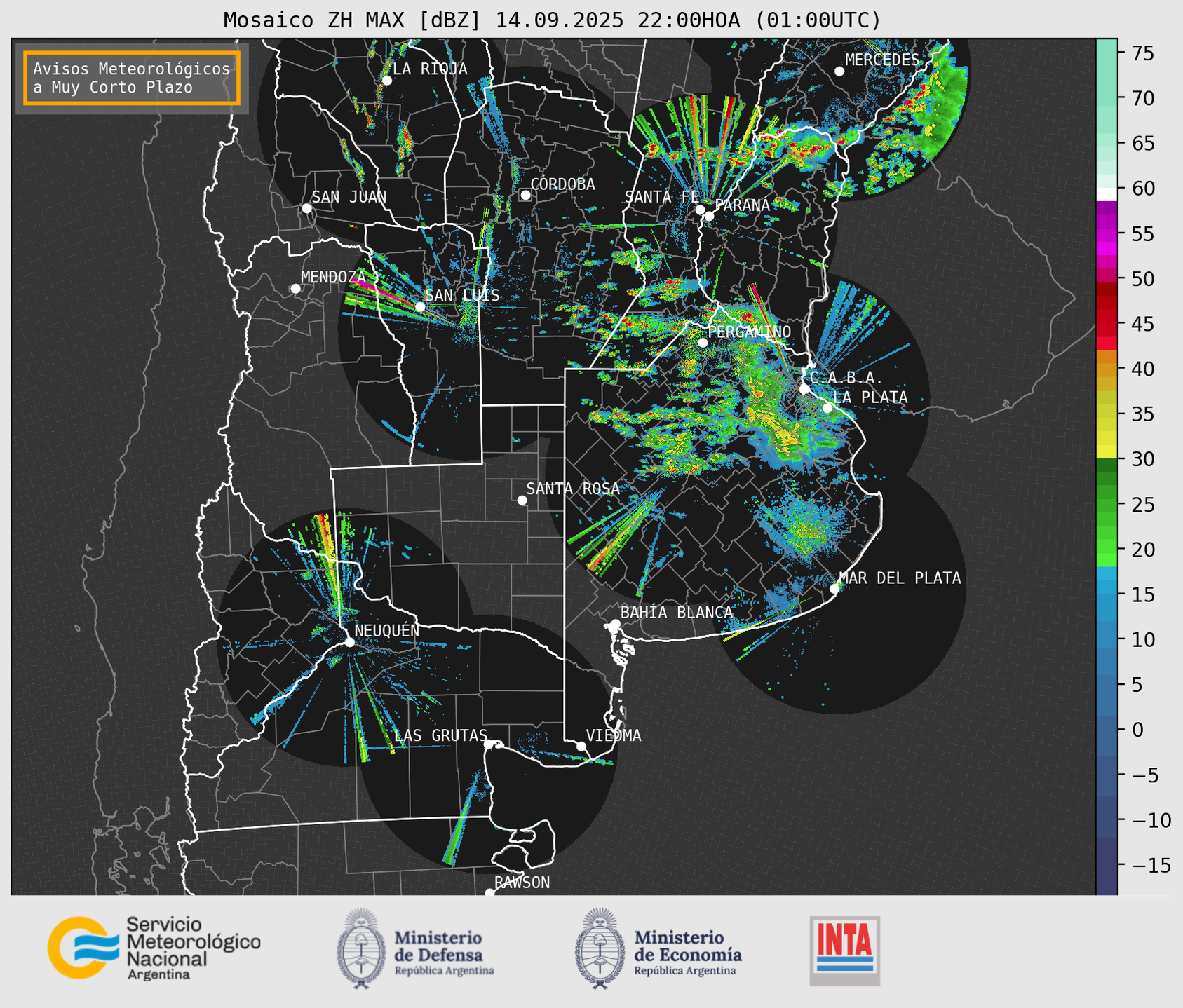The height and width of the screenshot is (1008, 1183).
Task: Click the LA RIOJA map label
Action: pos(430,69)
